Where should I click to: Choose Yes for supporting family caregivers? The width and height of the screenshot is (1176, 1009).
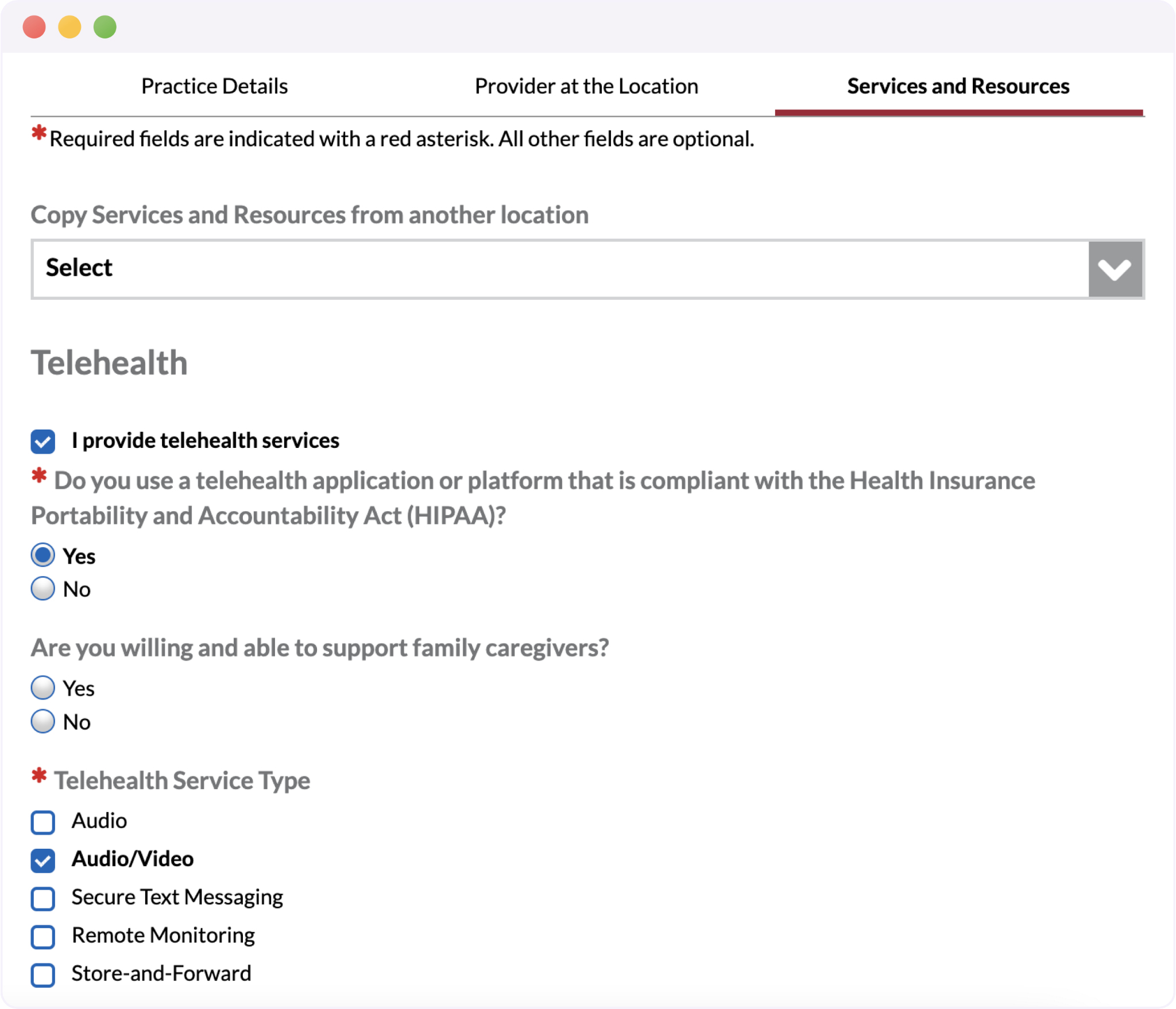click(x=43, y=687)
